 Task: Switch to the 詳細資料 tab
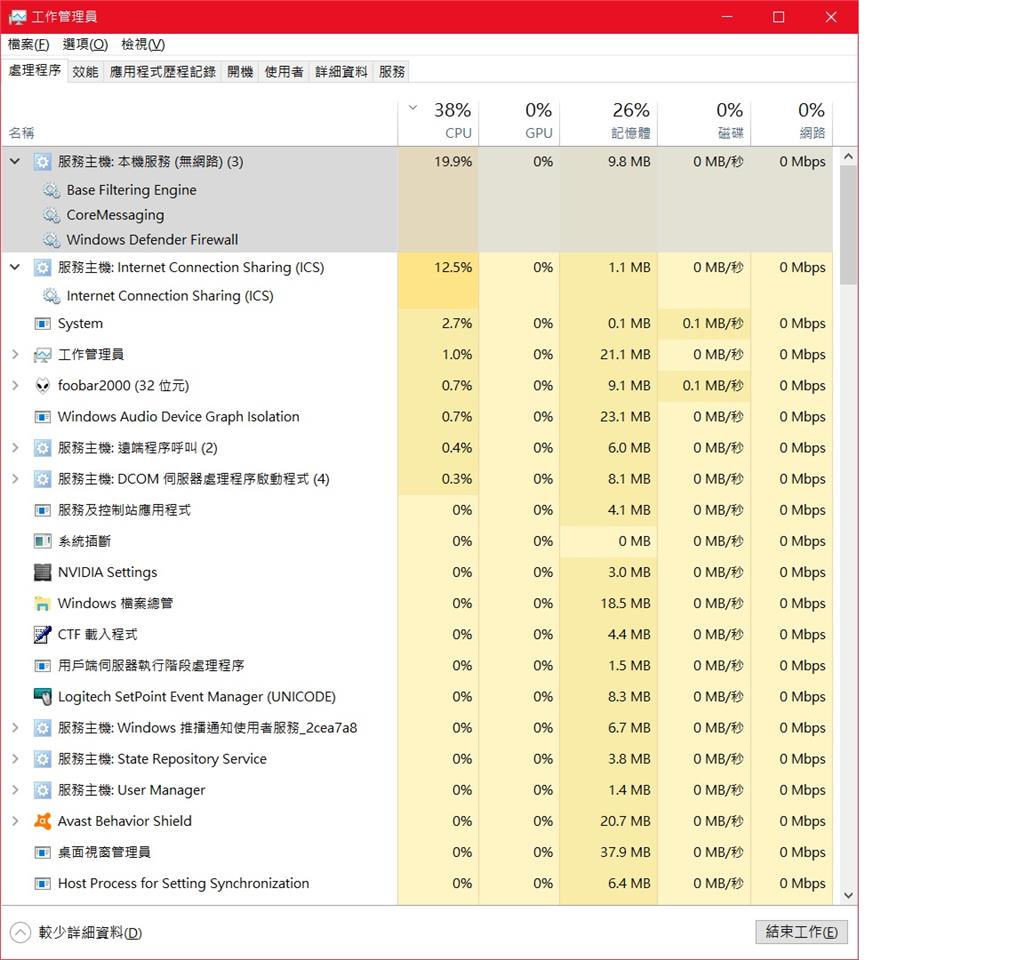(342, 72)
